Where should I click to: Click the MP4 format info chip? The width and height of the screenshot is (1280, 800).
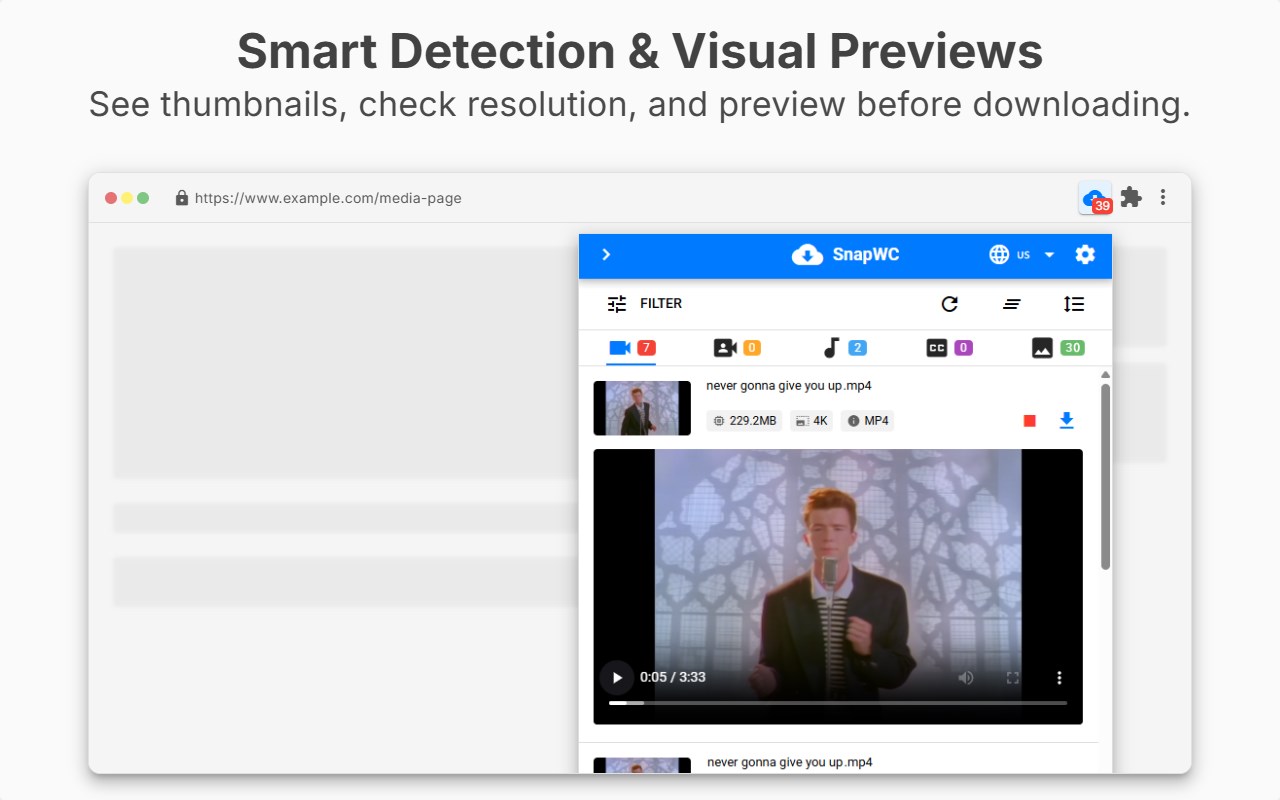pyautogui.click(x=867, y=421)
